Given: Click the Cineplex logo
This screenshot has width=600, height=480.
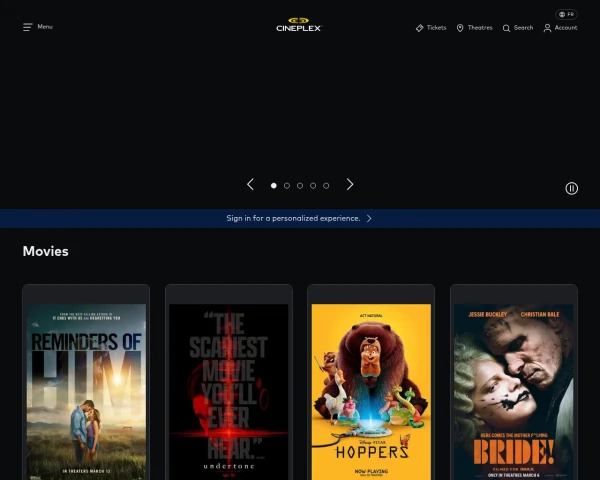Looking at the screenshot, I should coord(299,25).
